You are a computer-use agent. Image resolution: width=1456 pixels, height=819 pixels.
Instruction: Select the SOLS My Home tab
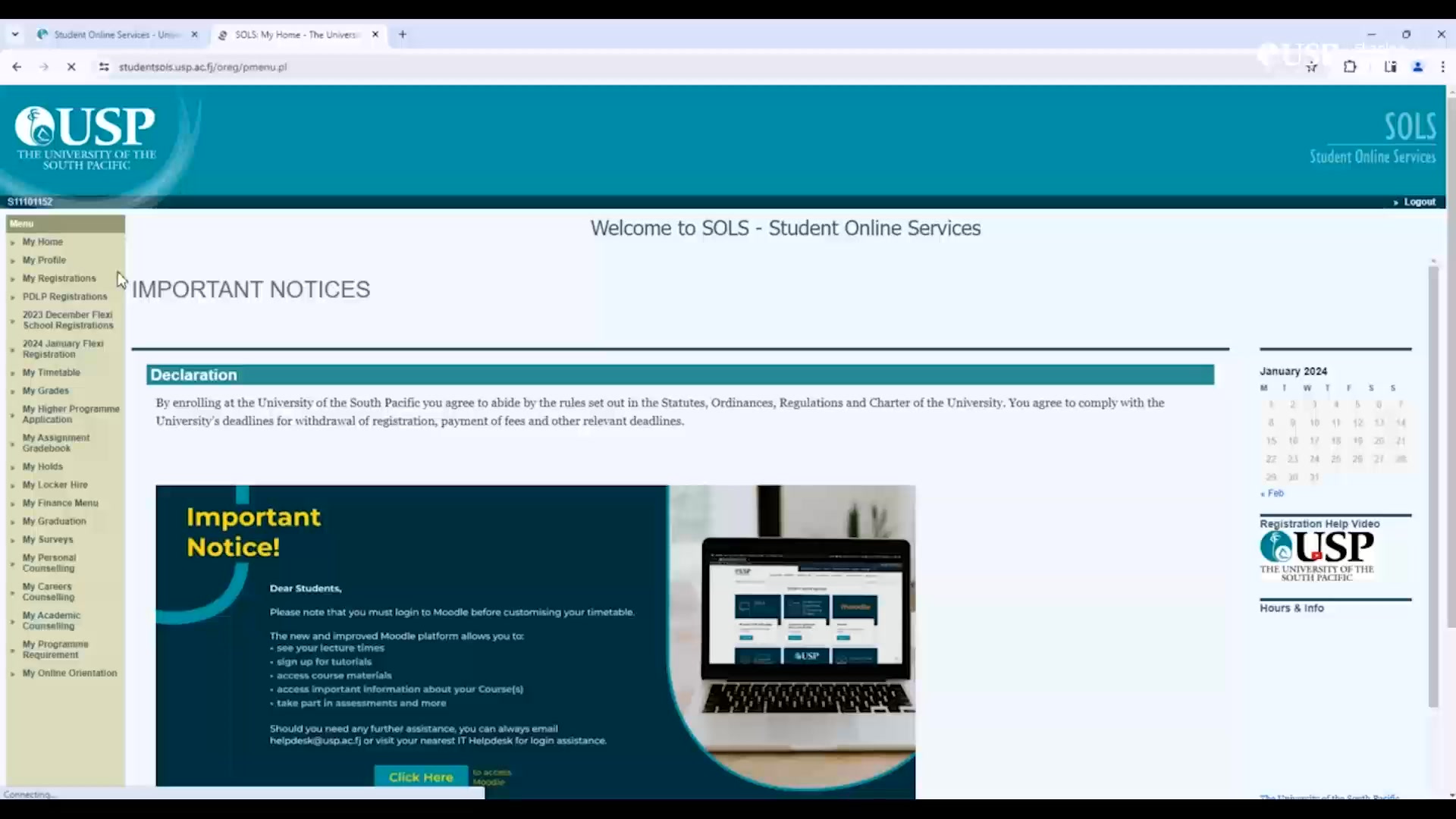298,34
